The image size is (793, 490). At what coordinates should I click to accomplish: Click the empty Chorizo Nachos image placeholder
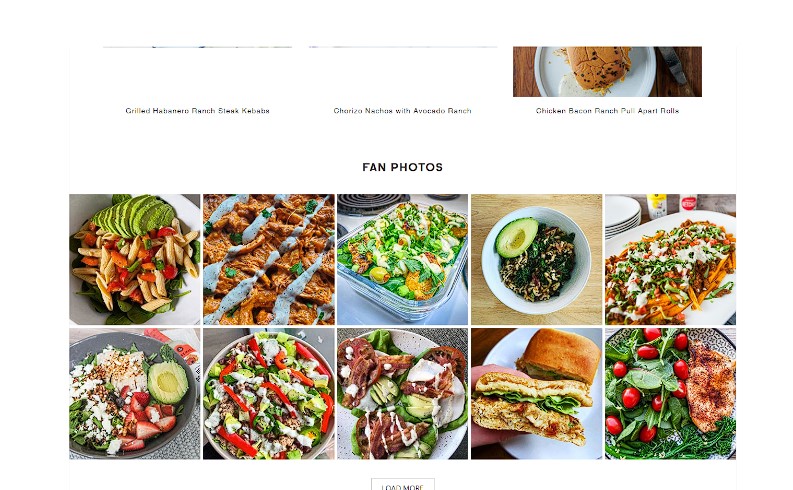[x=403, y=71]
